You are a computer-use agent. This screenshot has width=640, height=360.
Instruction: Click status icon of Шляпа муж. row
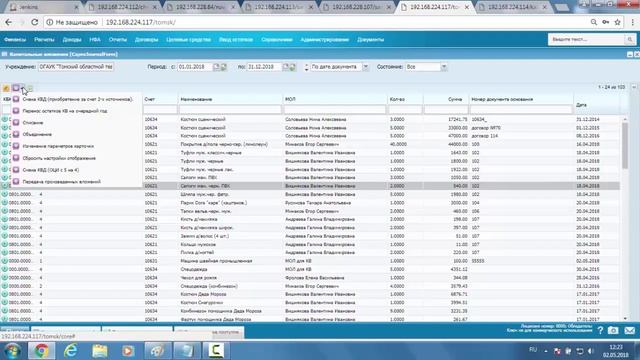click(5, 194)
